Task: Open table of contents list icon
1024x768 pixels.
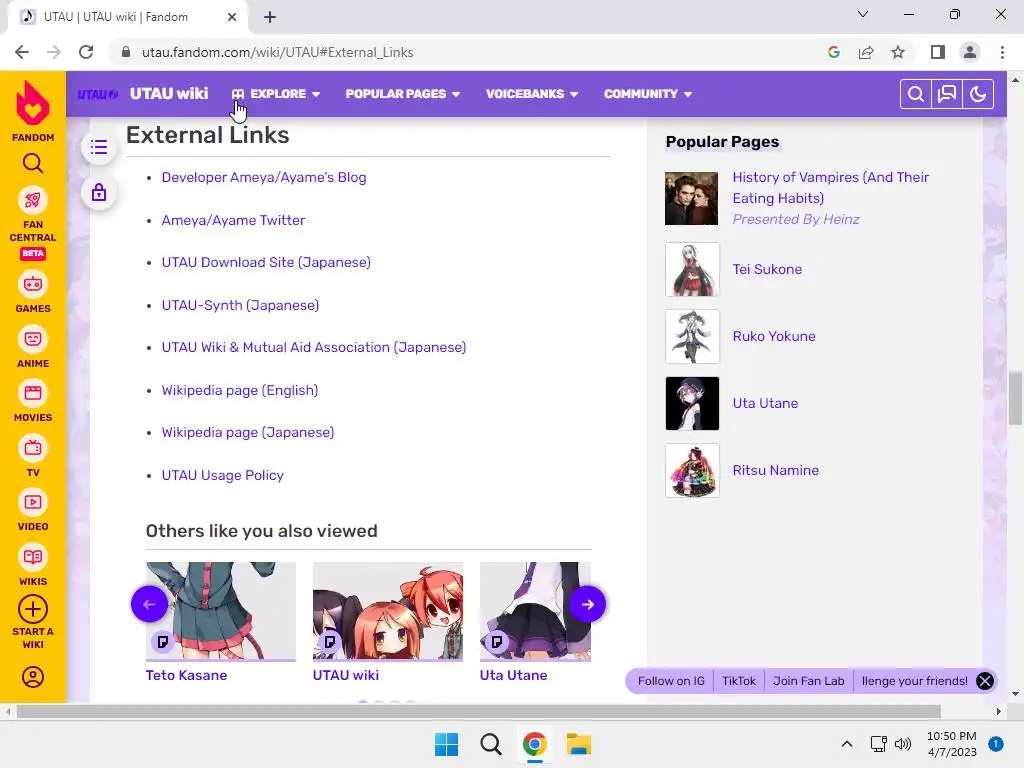Action: tap(99, 148)
